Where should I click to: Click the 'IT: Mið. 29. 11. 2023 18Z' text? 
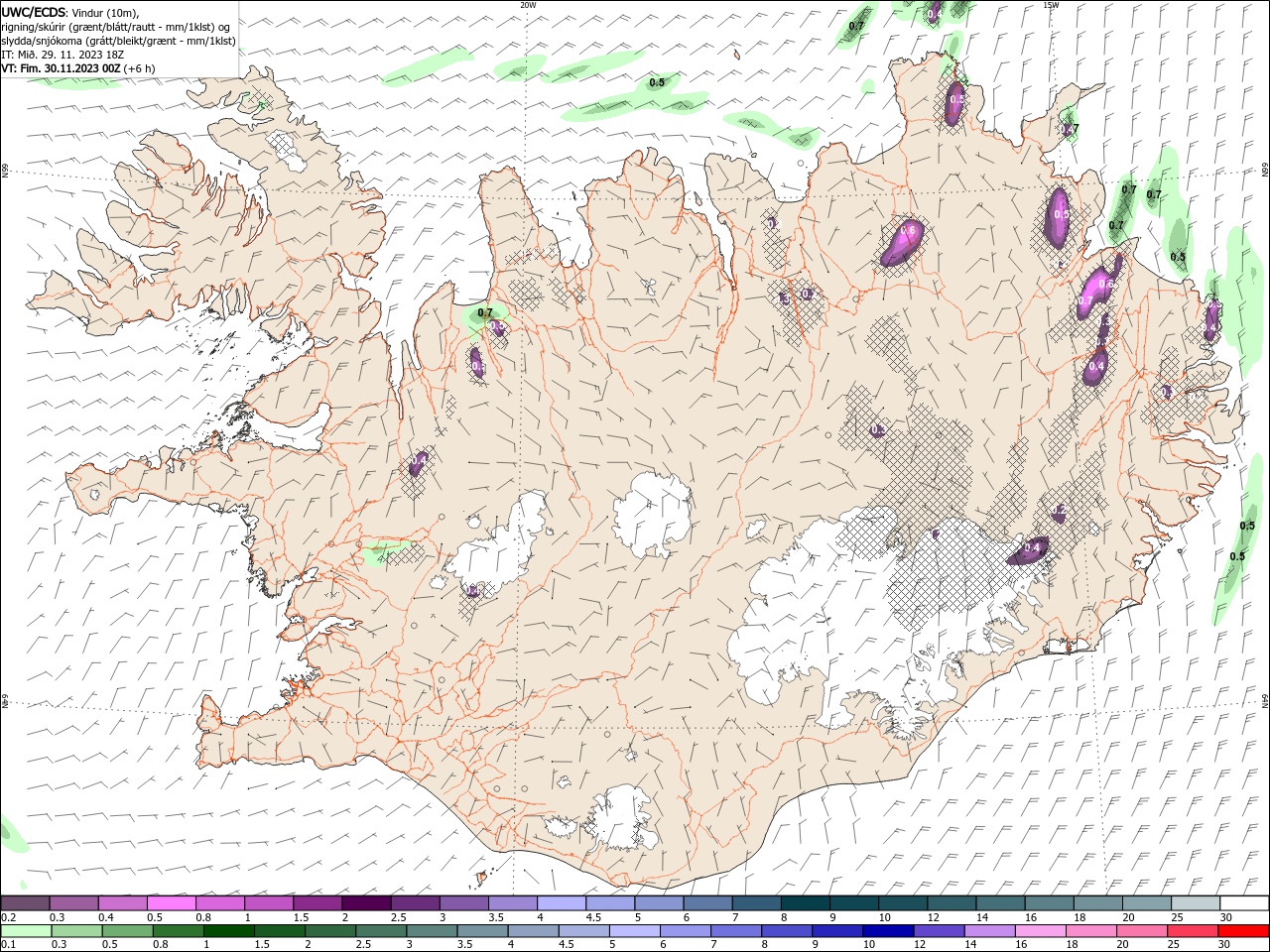62,55
